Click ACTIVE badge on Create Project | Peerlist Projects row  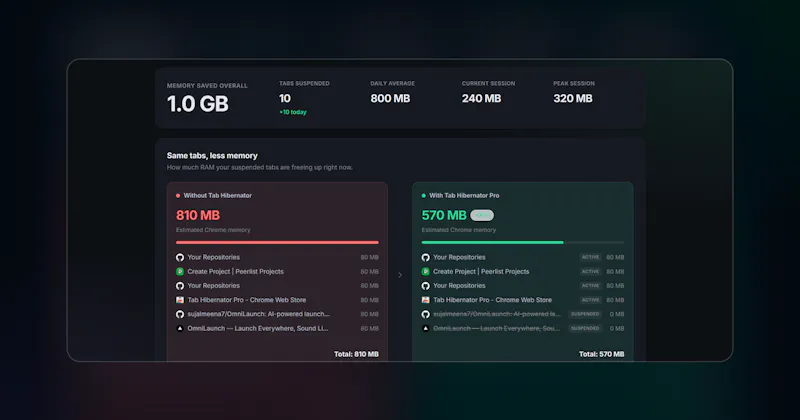click(x=590, y=271)
